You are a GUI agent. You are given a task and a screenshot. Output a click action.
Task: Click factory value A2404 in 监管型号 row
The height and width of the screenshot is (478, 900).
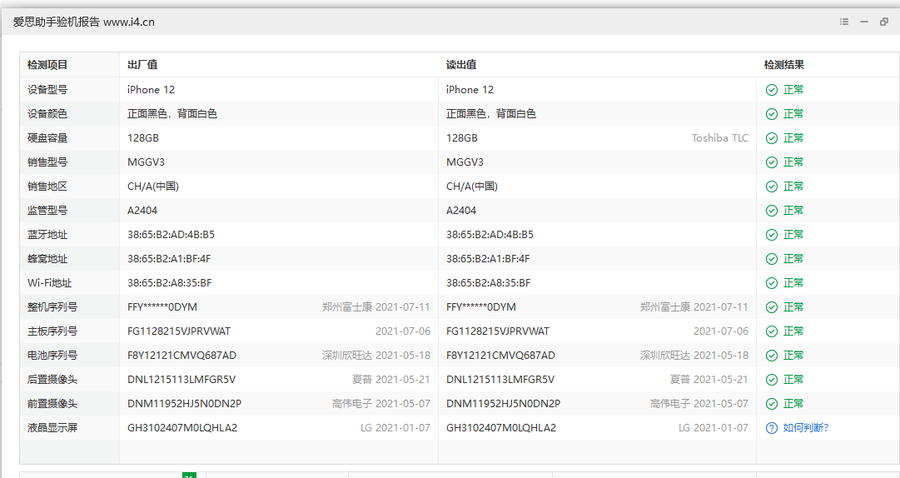click(142, 210)
